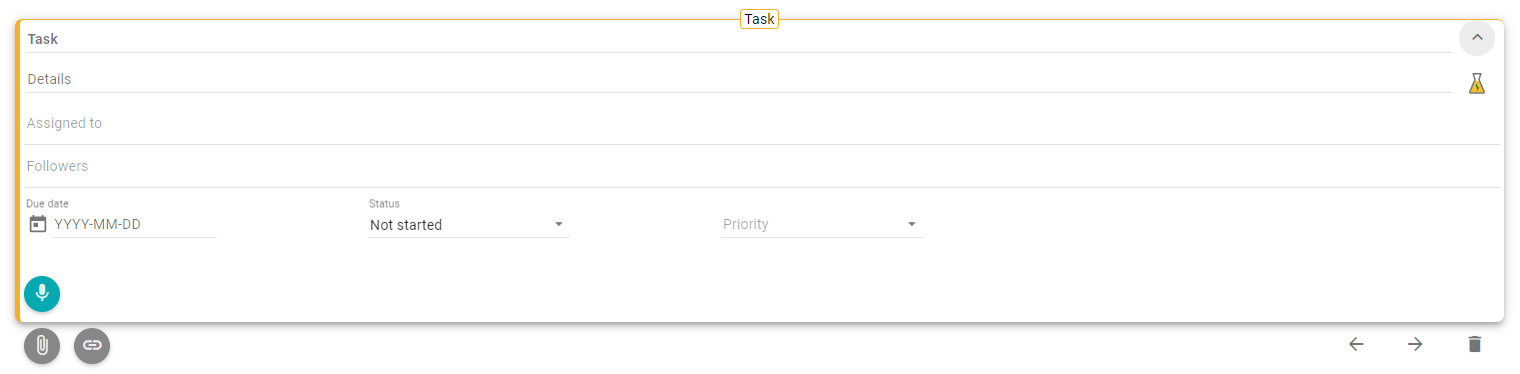Attach a file with the paperclip icon

42,346
